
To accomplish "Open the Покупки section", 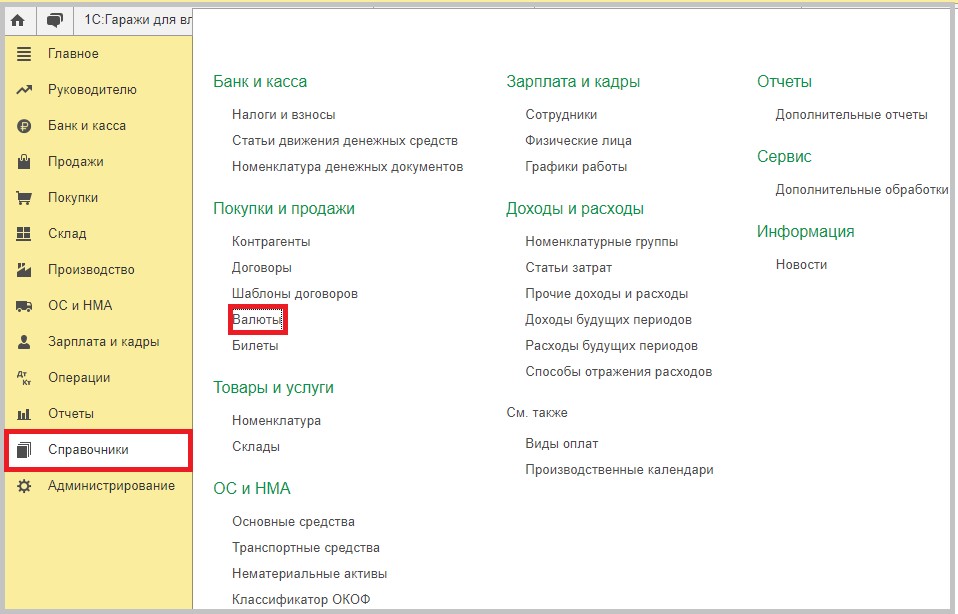I will pyautogui.click(x=73, y=198).
